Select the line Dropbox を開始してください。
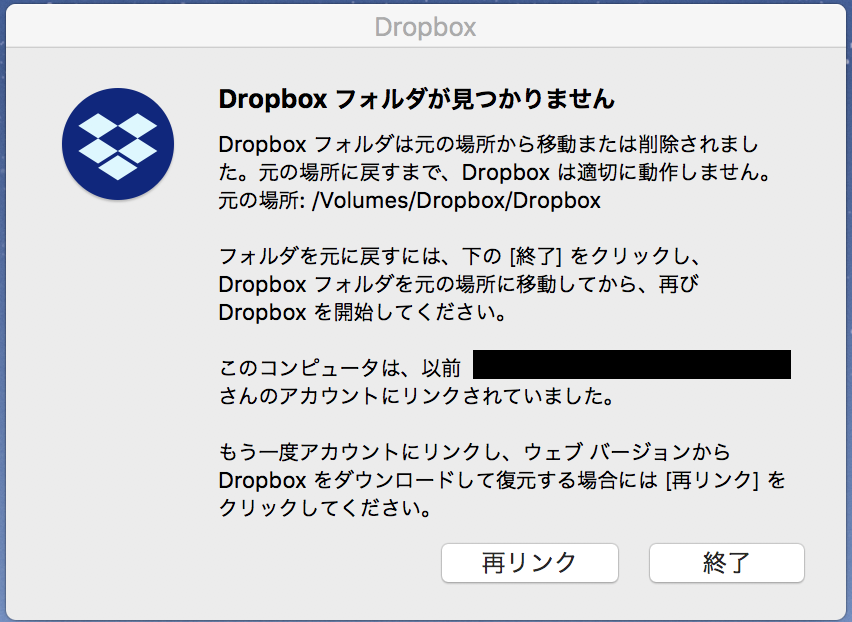 click(x=363, y=312)
